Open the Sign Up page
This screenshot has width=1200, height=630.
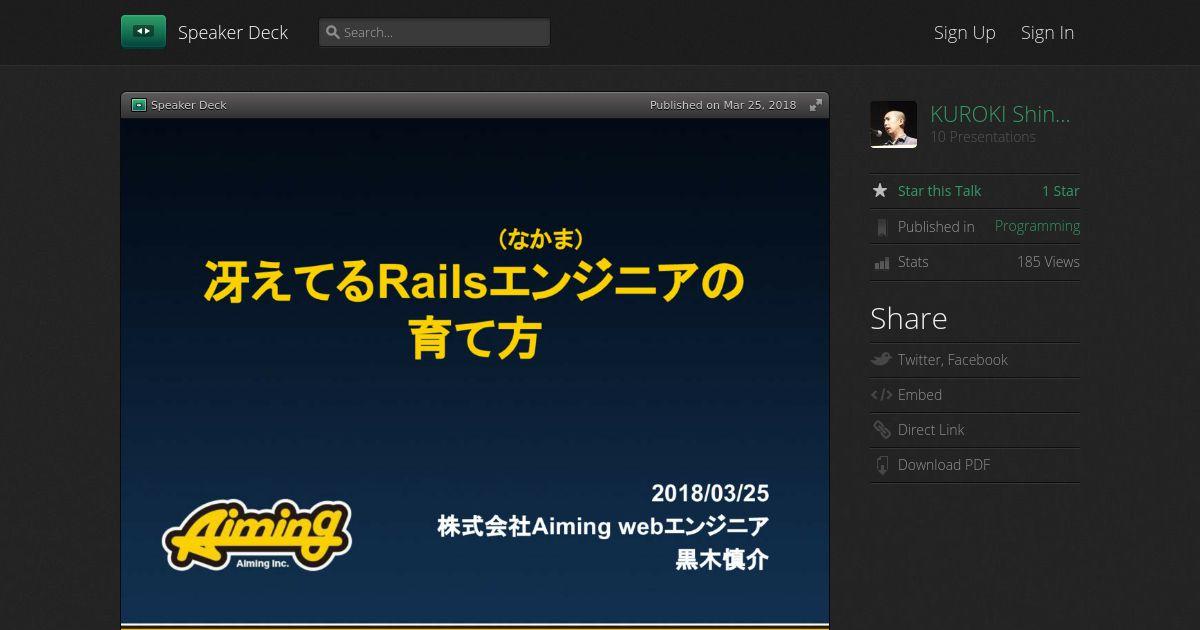click(x=965, y=32)
